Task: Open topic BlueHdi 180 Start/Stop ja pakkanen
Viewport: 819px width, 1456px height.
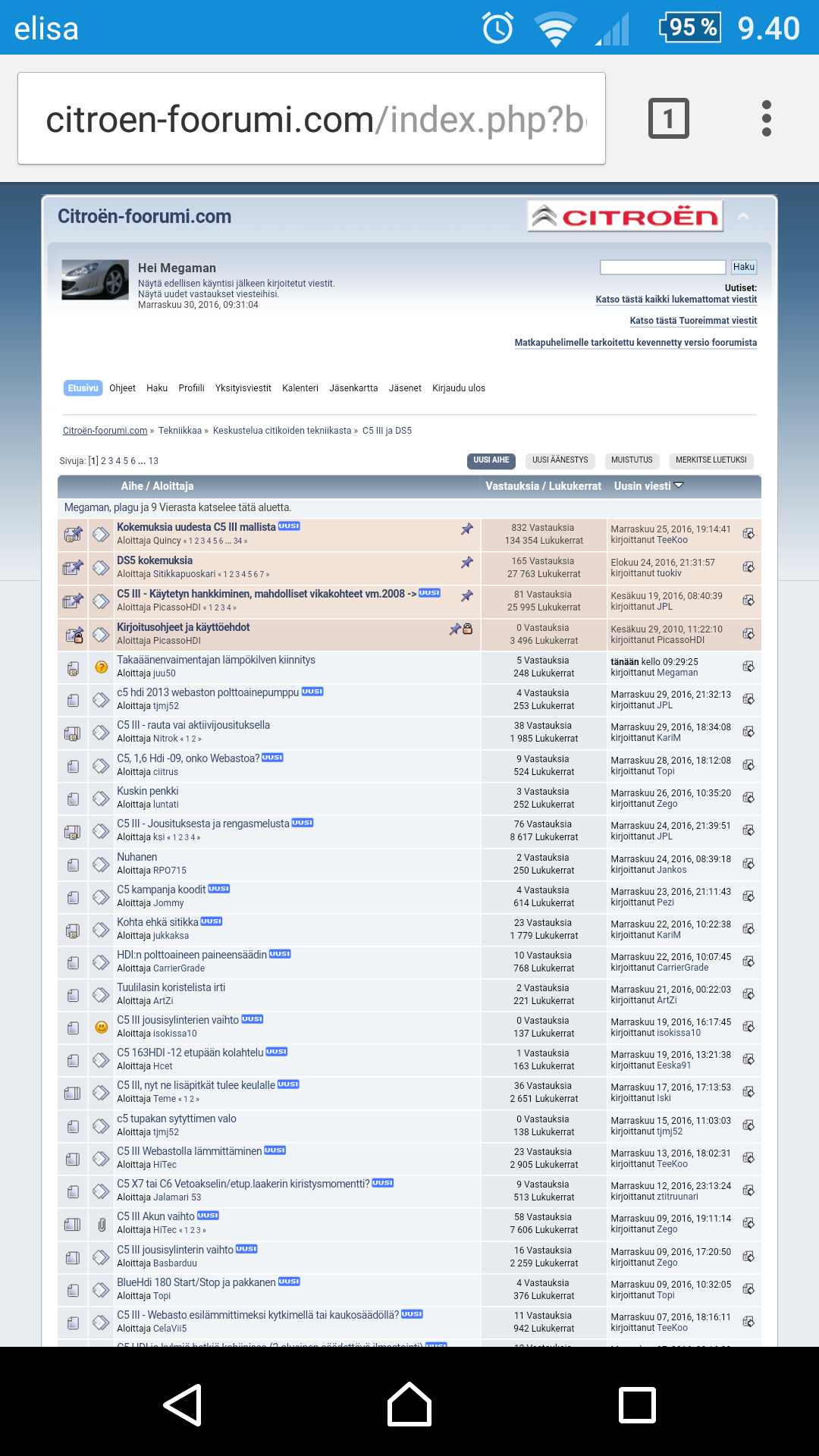Action: click(196, 1282)
